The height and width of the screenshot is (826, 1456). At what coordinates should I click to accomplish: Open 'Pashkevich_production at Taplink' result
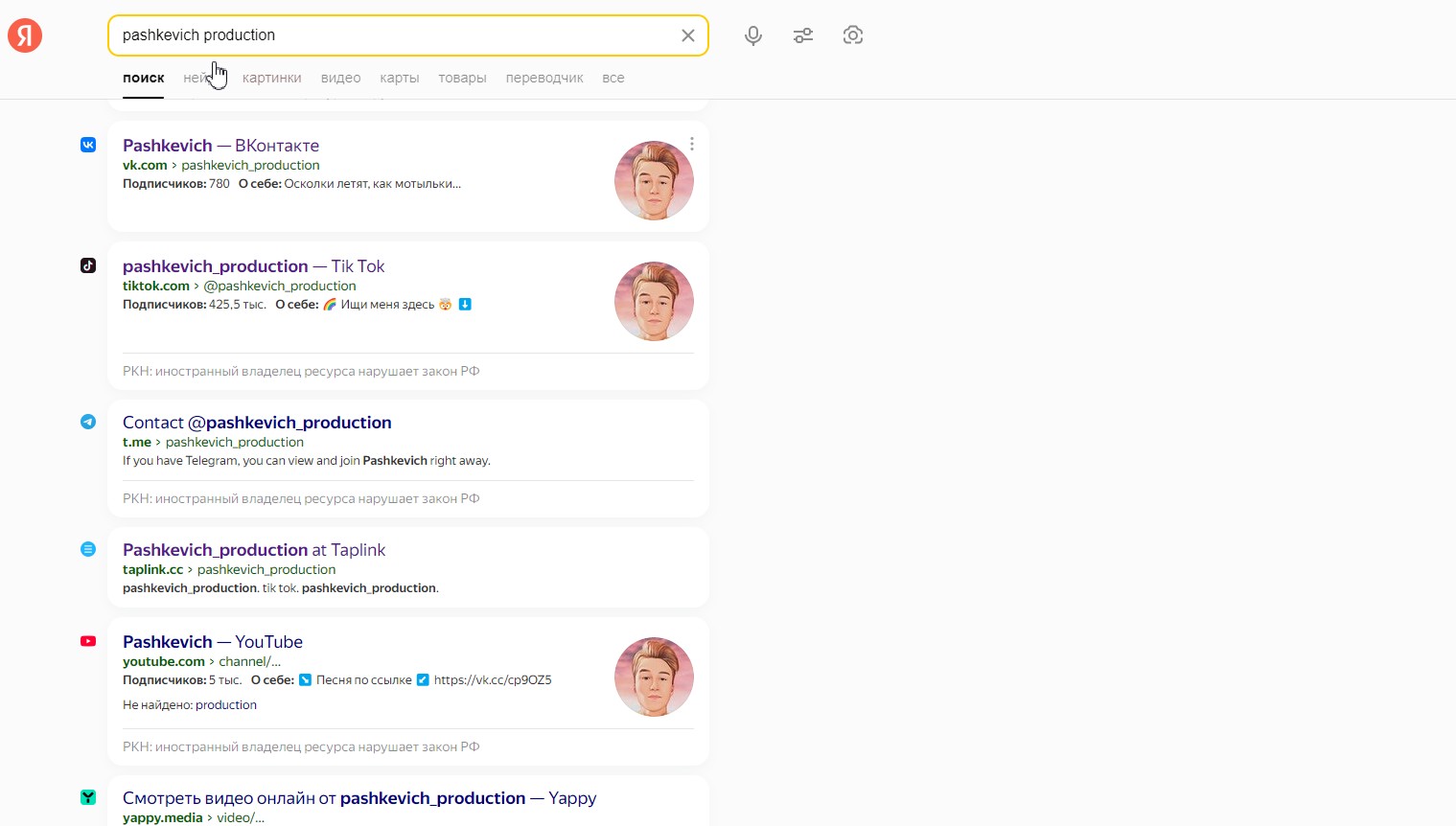pyautogui.click(x=254, y=550)
